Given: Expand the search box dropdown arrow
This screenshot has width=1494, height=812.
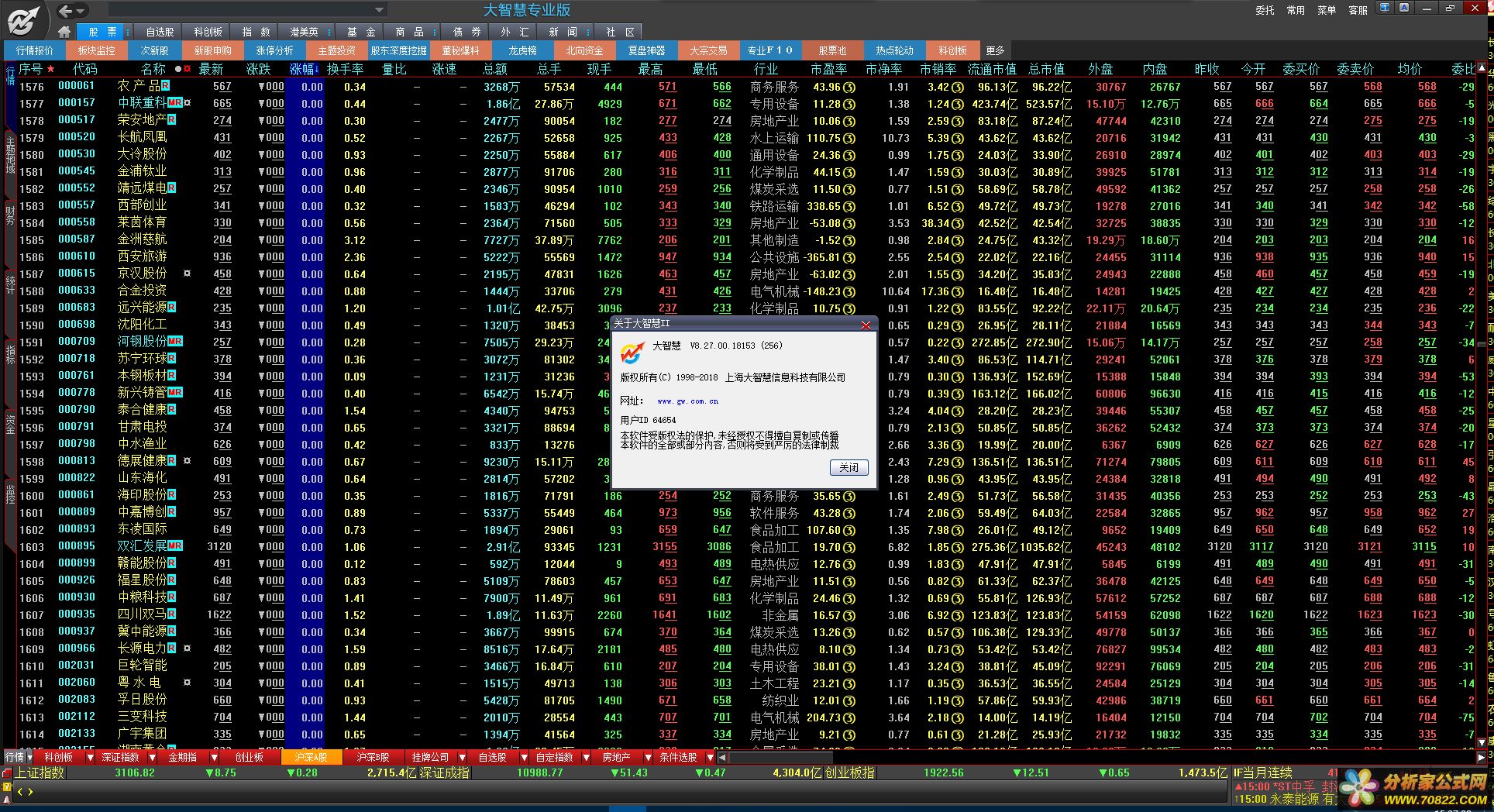Looking at the screenshot, I should 379,10.
